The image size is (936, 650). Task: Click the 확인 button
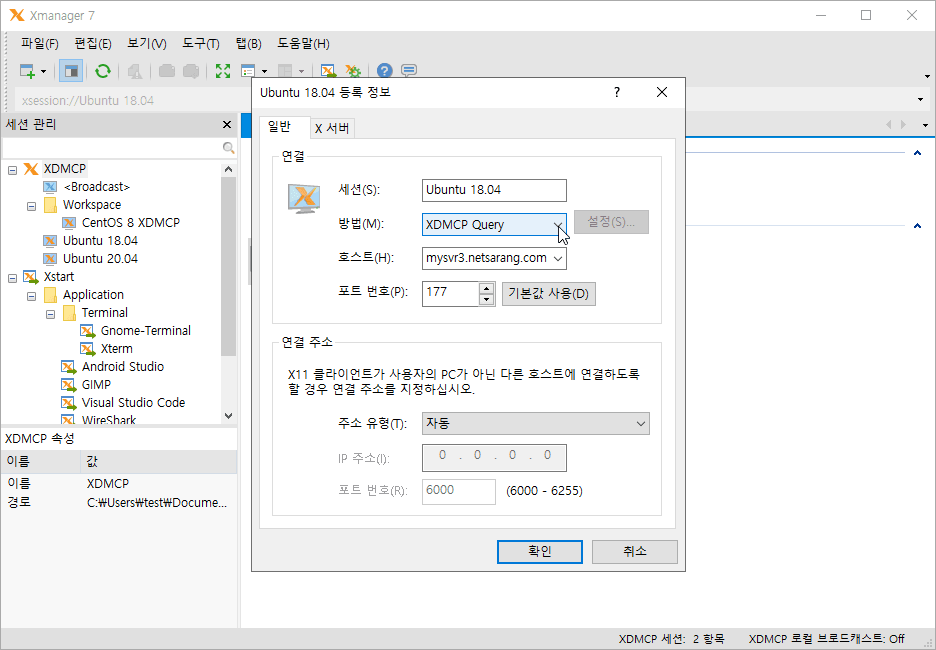coord(540,552)
